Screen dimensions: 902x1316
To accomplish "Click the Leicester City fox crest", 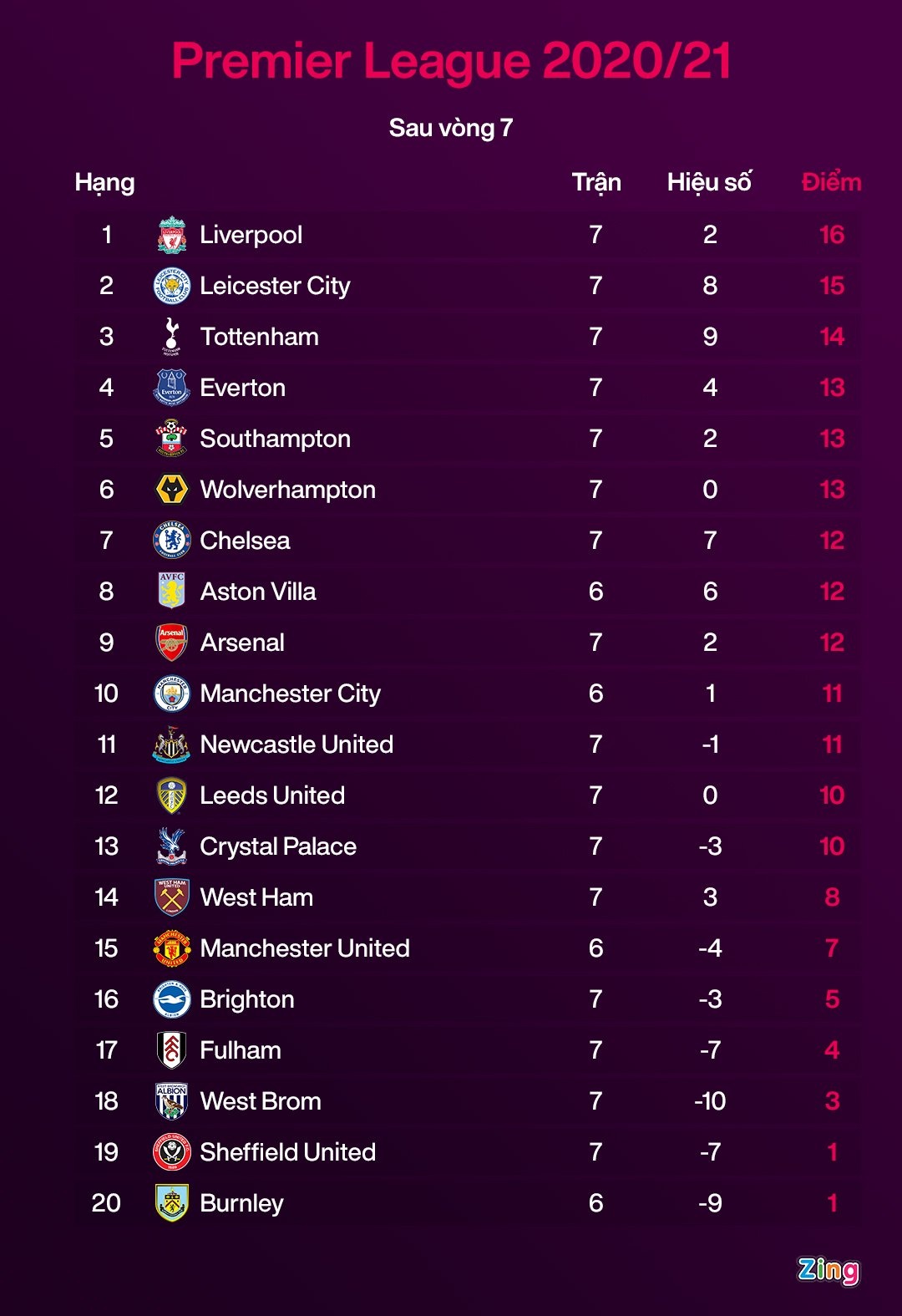I will tap(172, 286).
